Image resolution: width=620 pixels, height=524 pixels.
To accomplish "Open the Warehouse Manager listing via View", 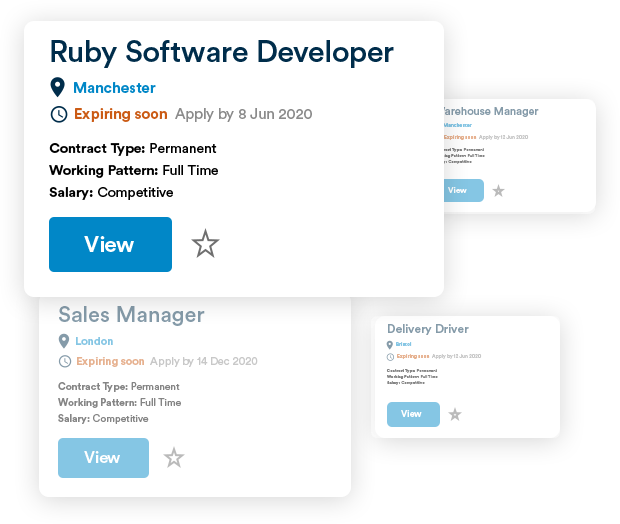I will (458, 190).
